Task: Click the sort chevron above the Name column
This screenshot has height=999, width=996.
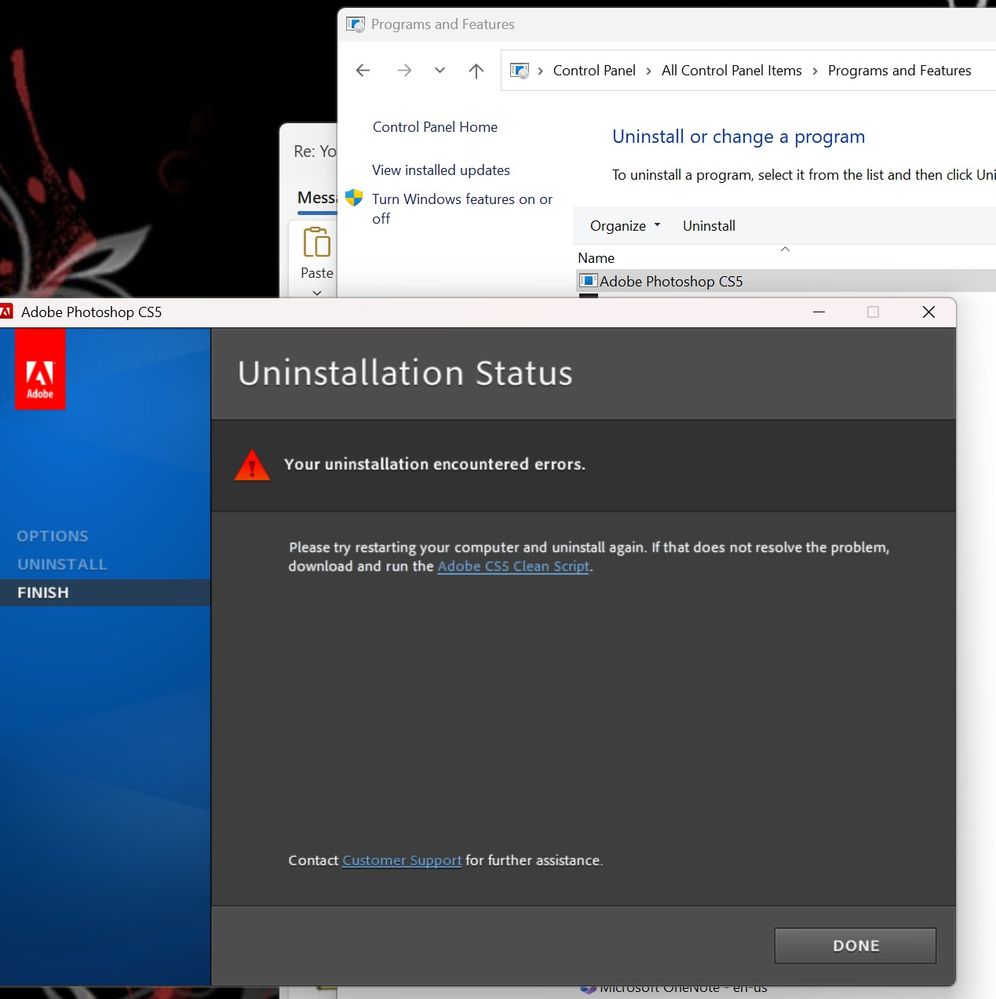Action: point(785,248)
